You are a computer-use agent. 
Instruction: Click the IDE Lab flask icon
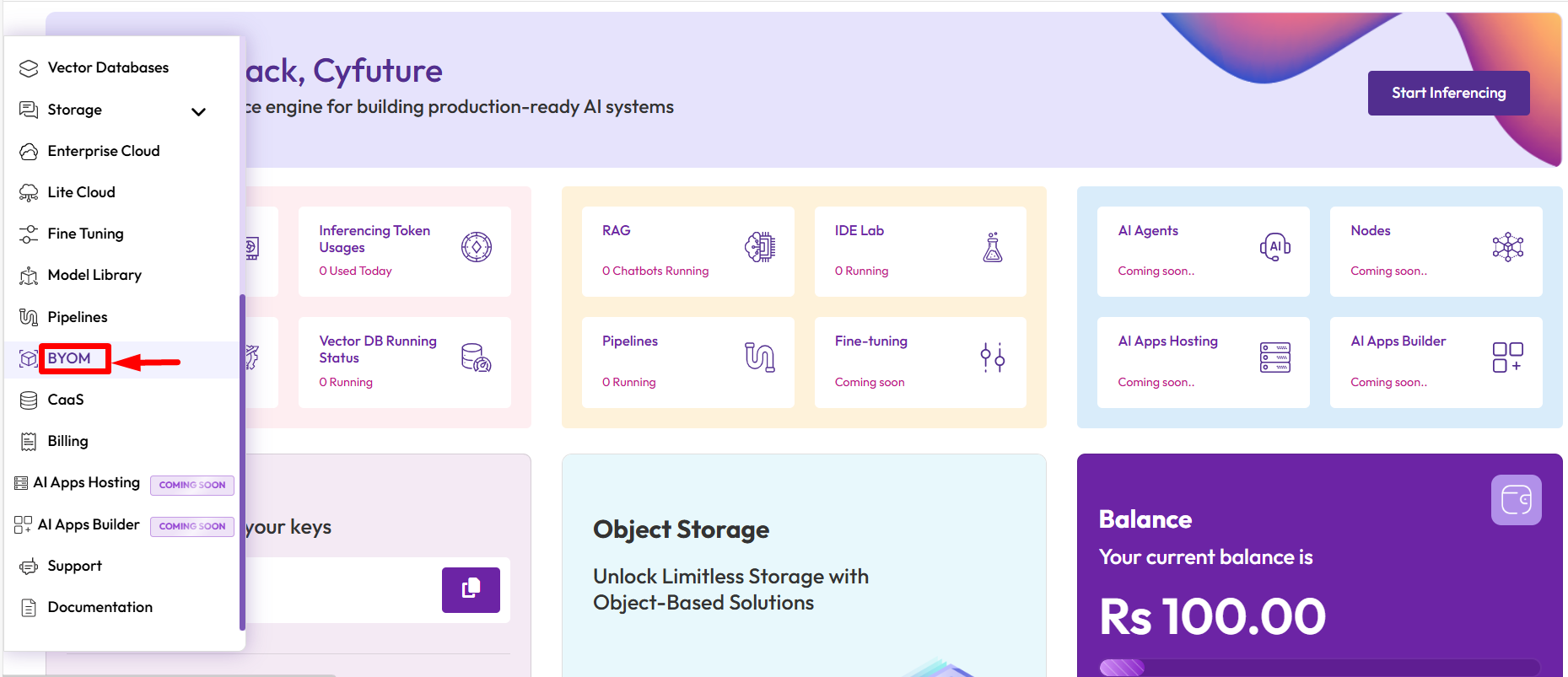tap(993, 247)
